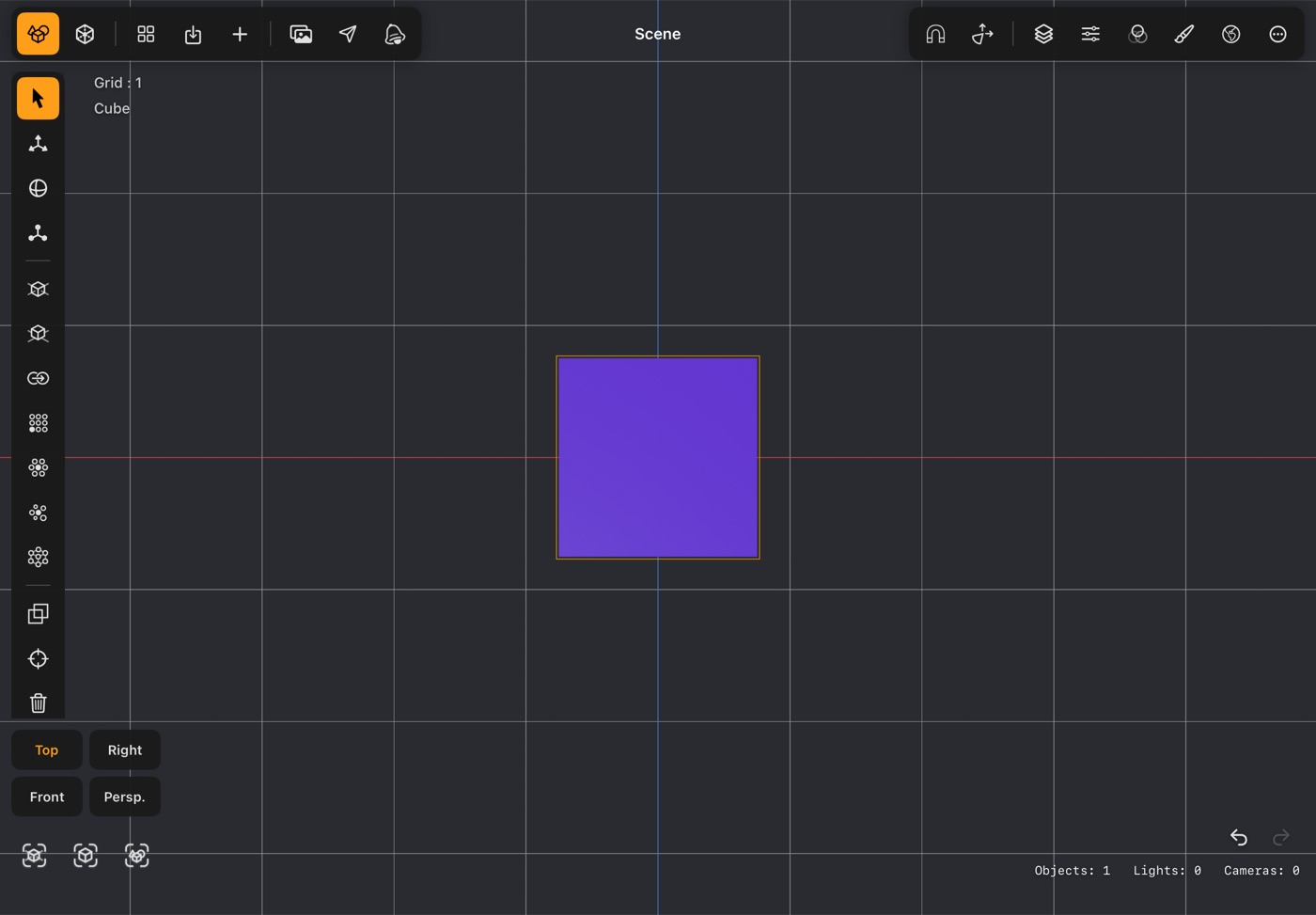The image size is (1316, 915).
Task: Click the overlapping squares duplicate icon
Action: click(x=38, y=614)
